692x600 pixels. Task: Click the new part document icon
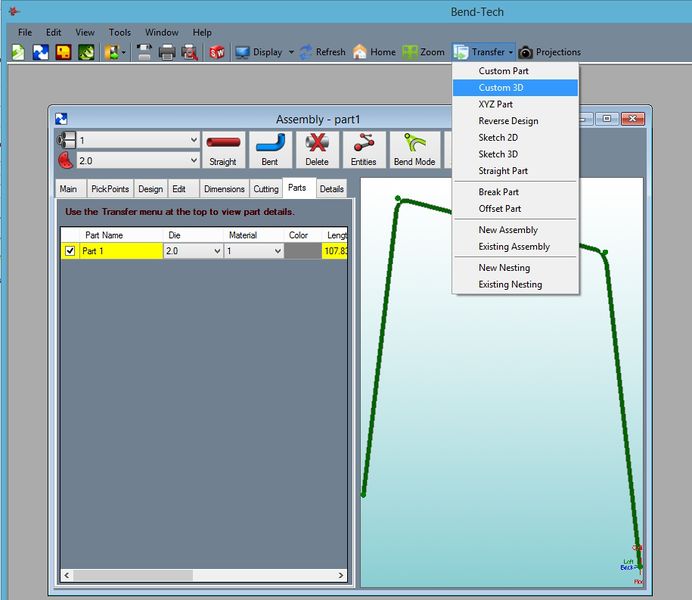18,52
